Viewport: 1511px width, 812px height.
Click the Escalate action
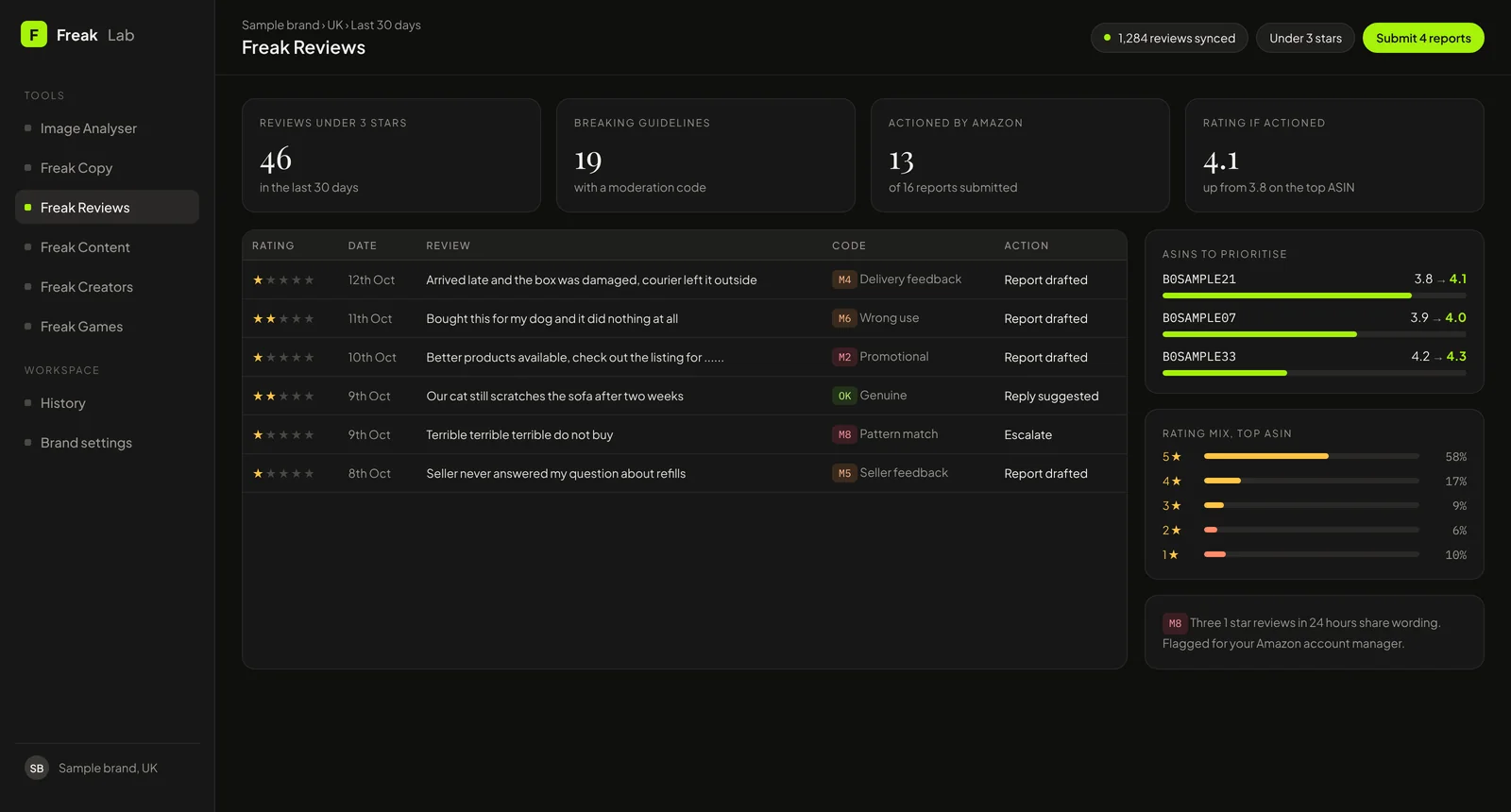[x=1027, y=435]
